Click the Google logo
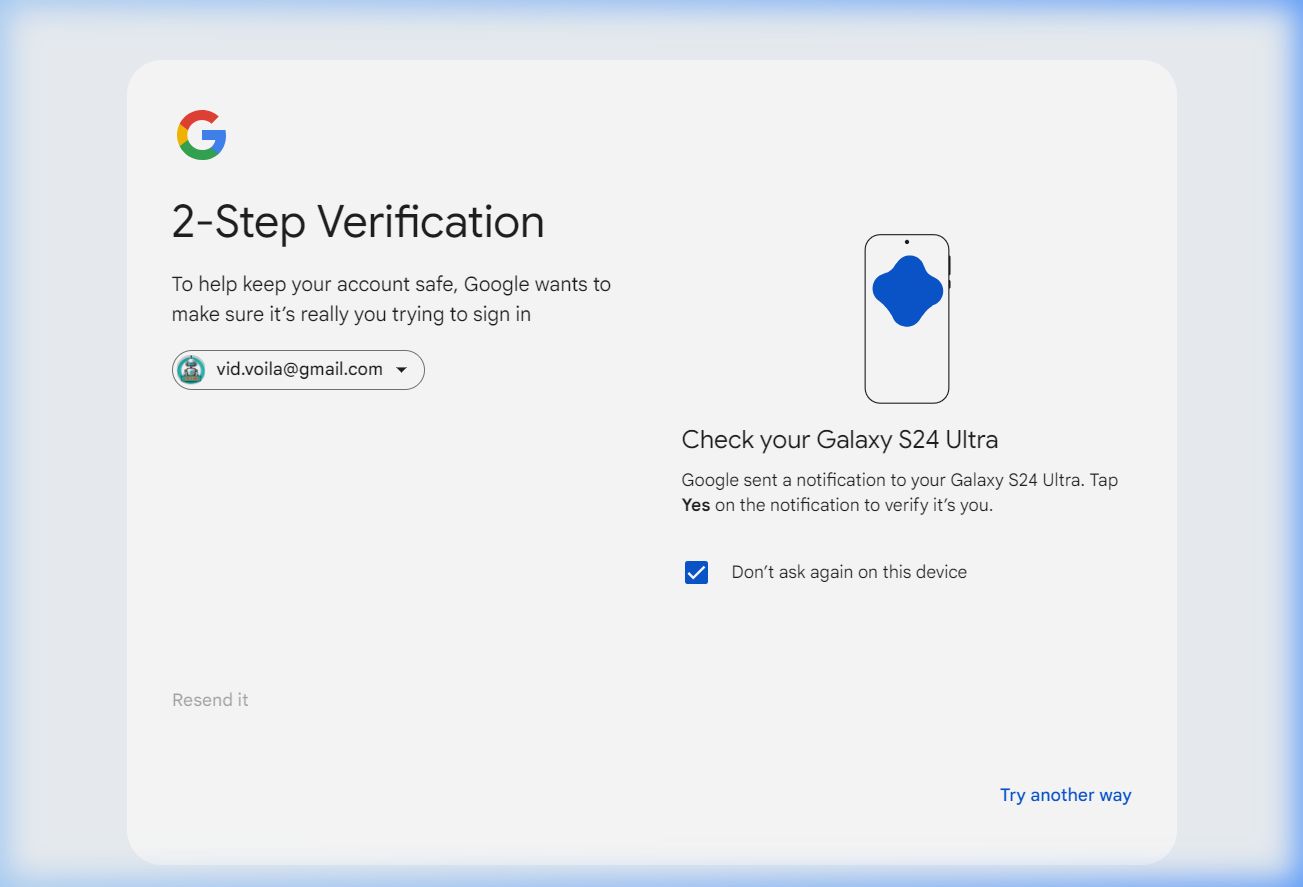The height and width of the screenshot is (887, 1303). [202, 135]
